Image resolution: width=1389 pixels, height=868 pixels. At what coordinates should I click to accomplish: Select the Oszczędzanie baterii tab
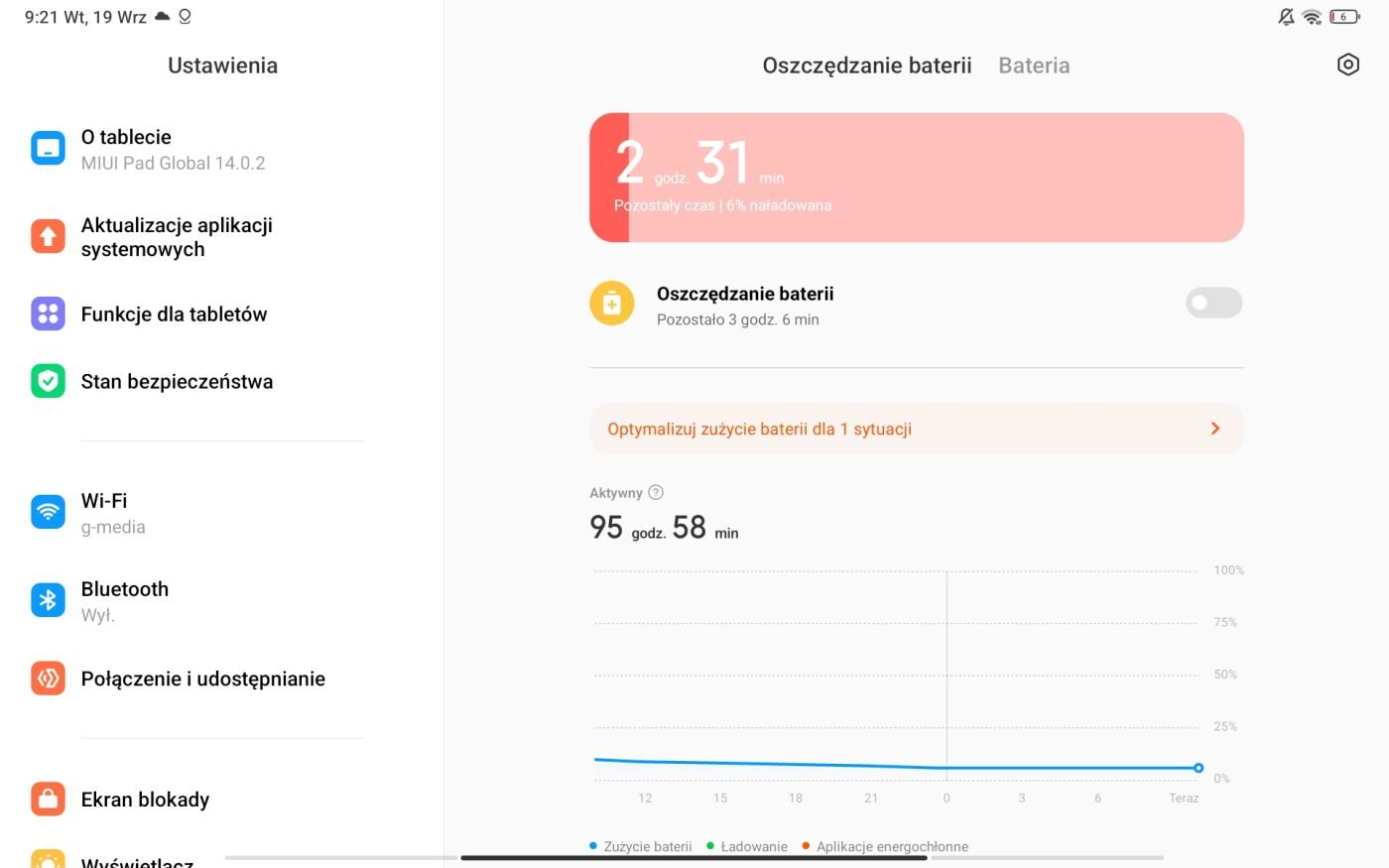(x=867, y=65)
